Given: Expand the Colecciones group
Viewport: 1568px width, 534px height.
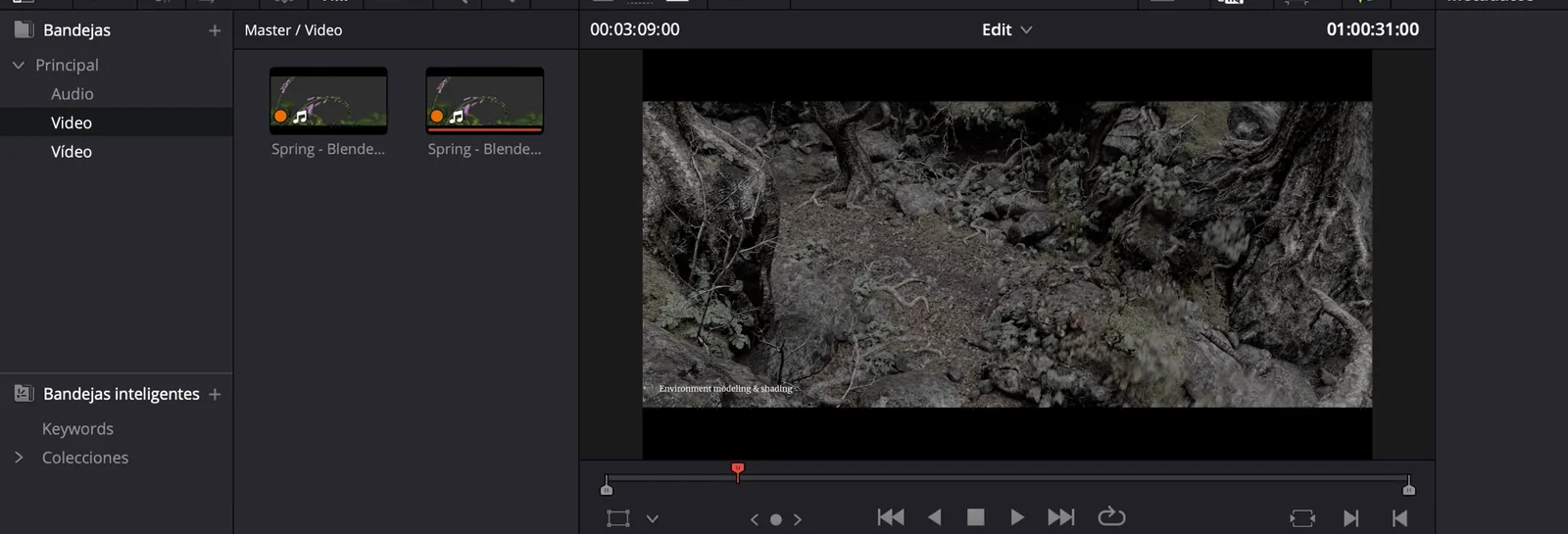Looking at the screenshot, I should point(19,458).
